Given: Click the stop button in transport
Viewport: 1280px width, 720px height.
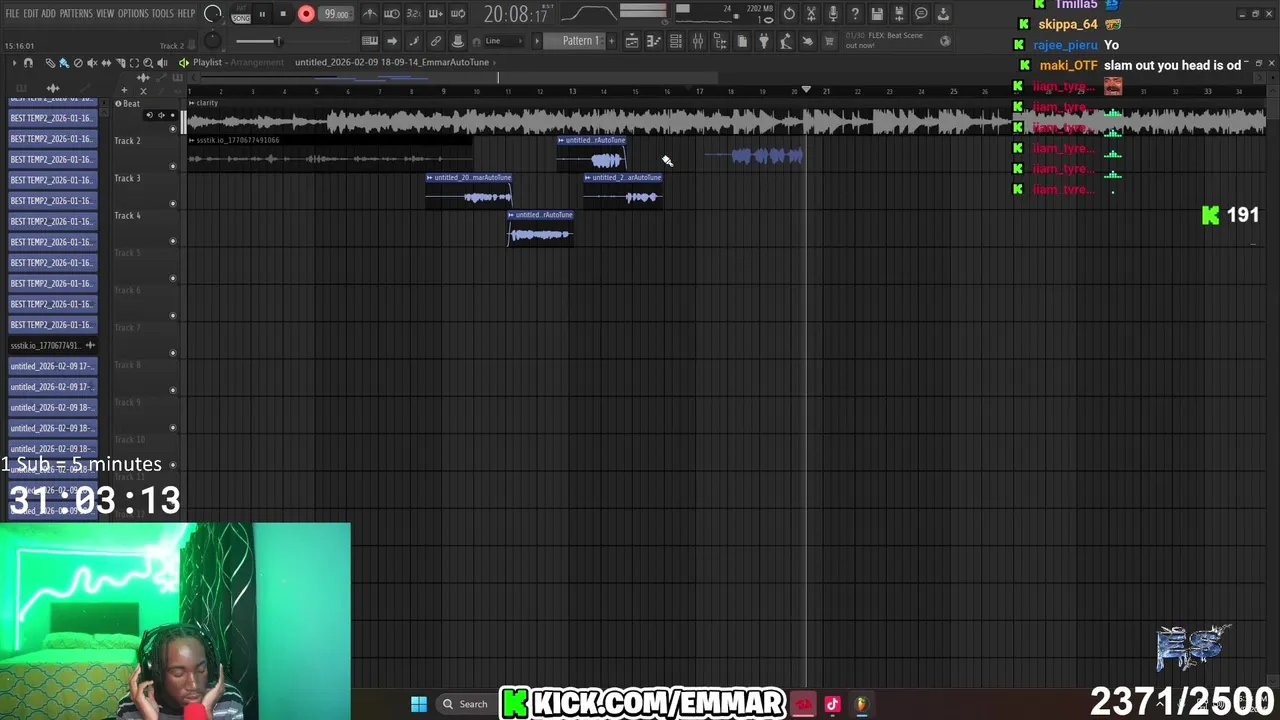Looking at the screenshot, I should coord(283,14).
